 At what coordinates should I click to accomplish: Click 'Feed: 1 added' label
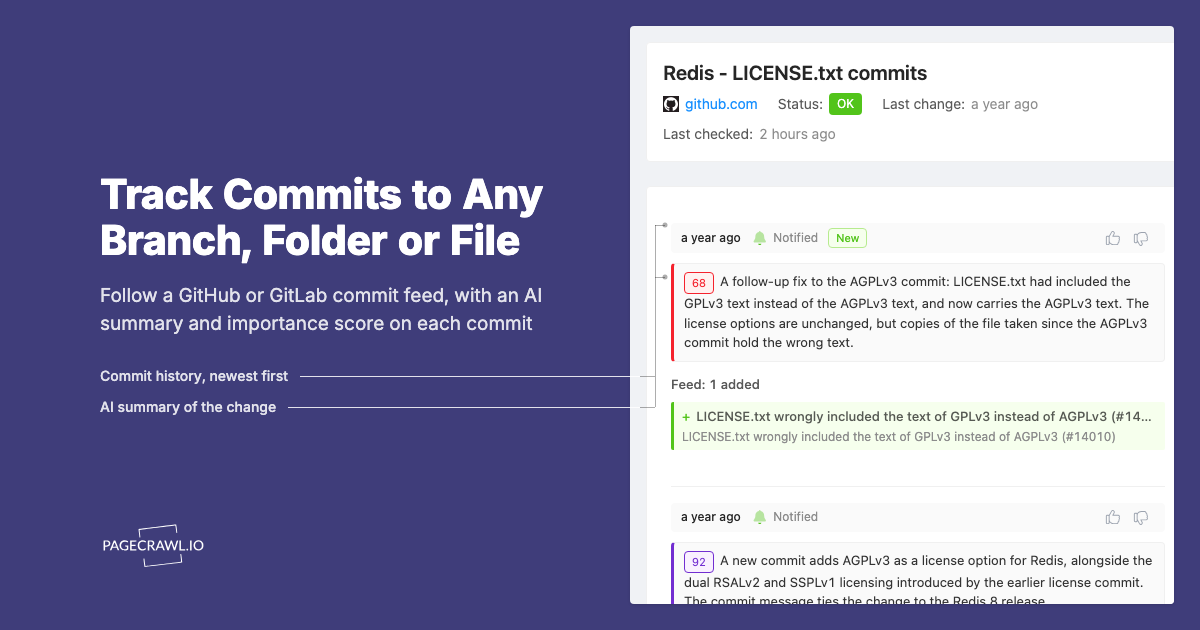715,384
